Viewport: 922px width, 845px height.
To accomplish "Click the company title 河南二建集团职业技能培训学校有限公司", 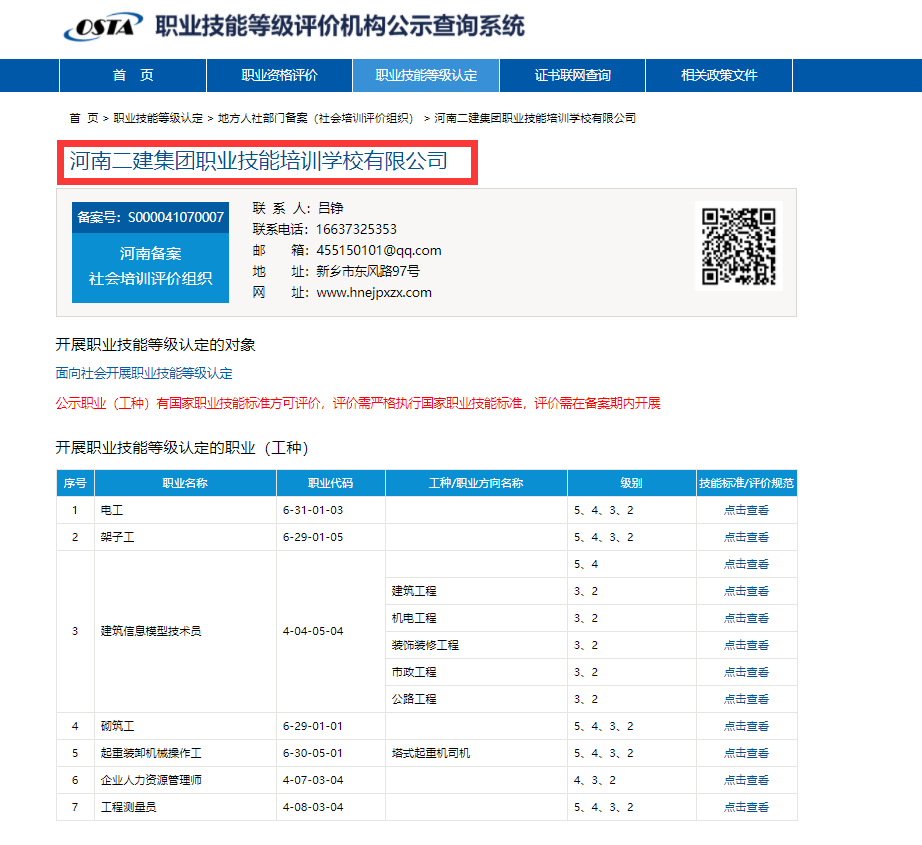I will click(x=259, y=161).
